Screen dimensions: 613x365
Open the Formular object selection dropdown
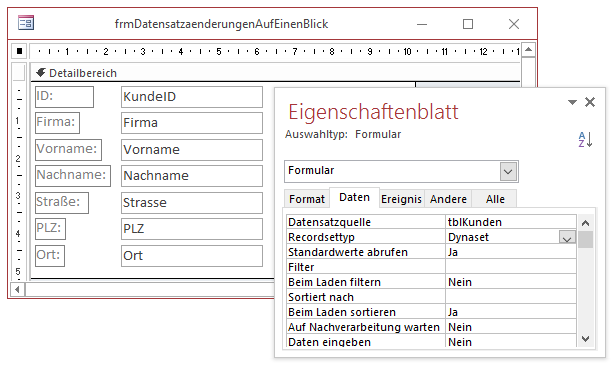508,172
